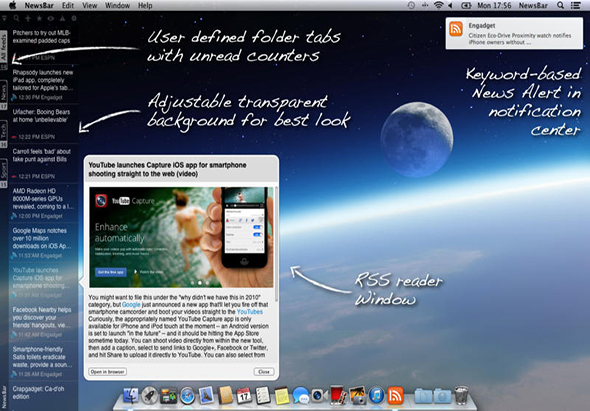Open headline 'Google Maps notches over 10 million'
This screenshot has width=590, height=411.
(42, 238)
